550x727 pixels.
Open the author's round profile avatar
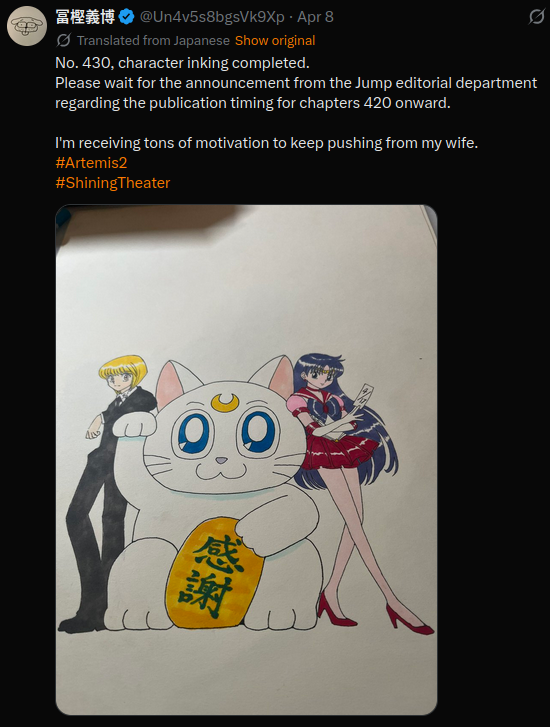(x=27, y=26)
